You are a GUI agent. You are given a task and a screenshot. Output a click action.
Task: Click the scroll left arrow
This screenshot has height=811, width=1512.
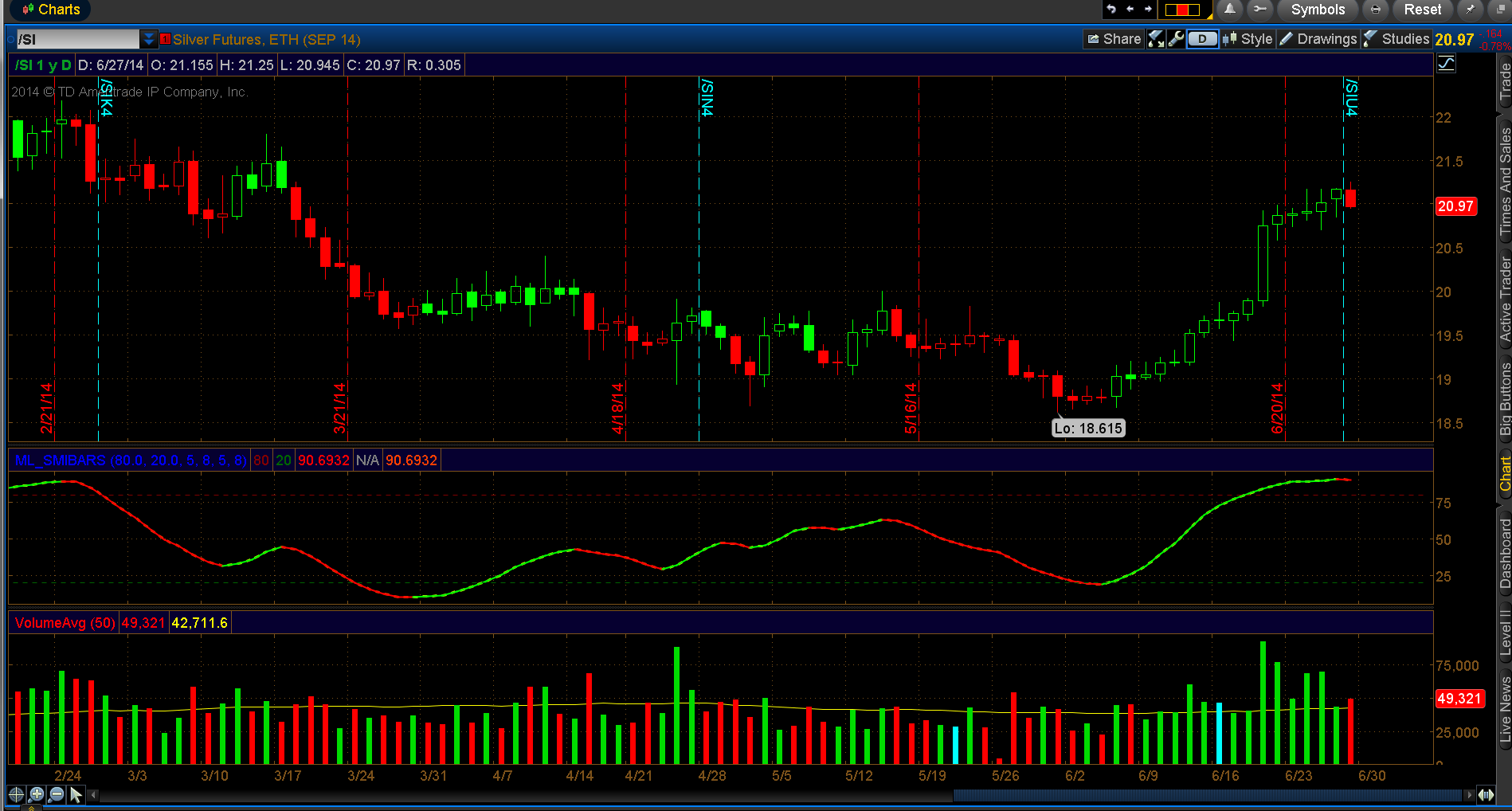(x=93, y=794)
